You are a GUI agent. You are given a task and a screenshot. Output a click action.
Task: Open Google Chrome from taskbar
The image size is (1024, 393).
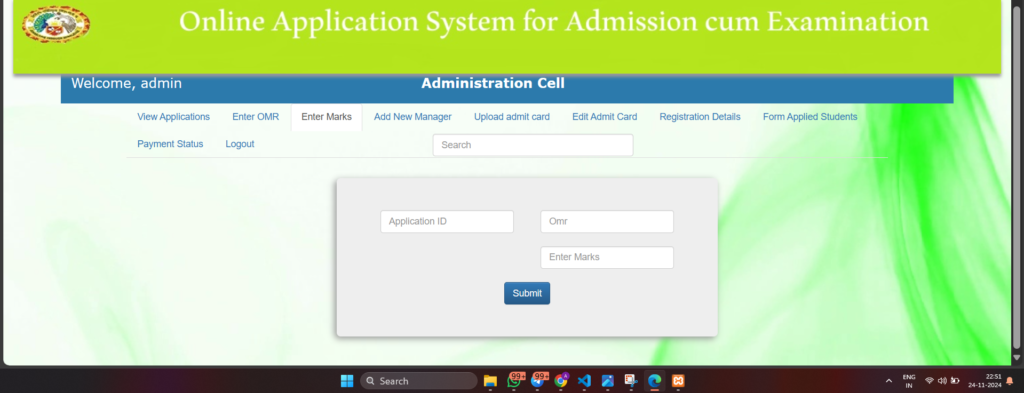[x=561, y=381]
